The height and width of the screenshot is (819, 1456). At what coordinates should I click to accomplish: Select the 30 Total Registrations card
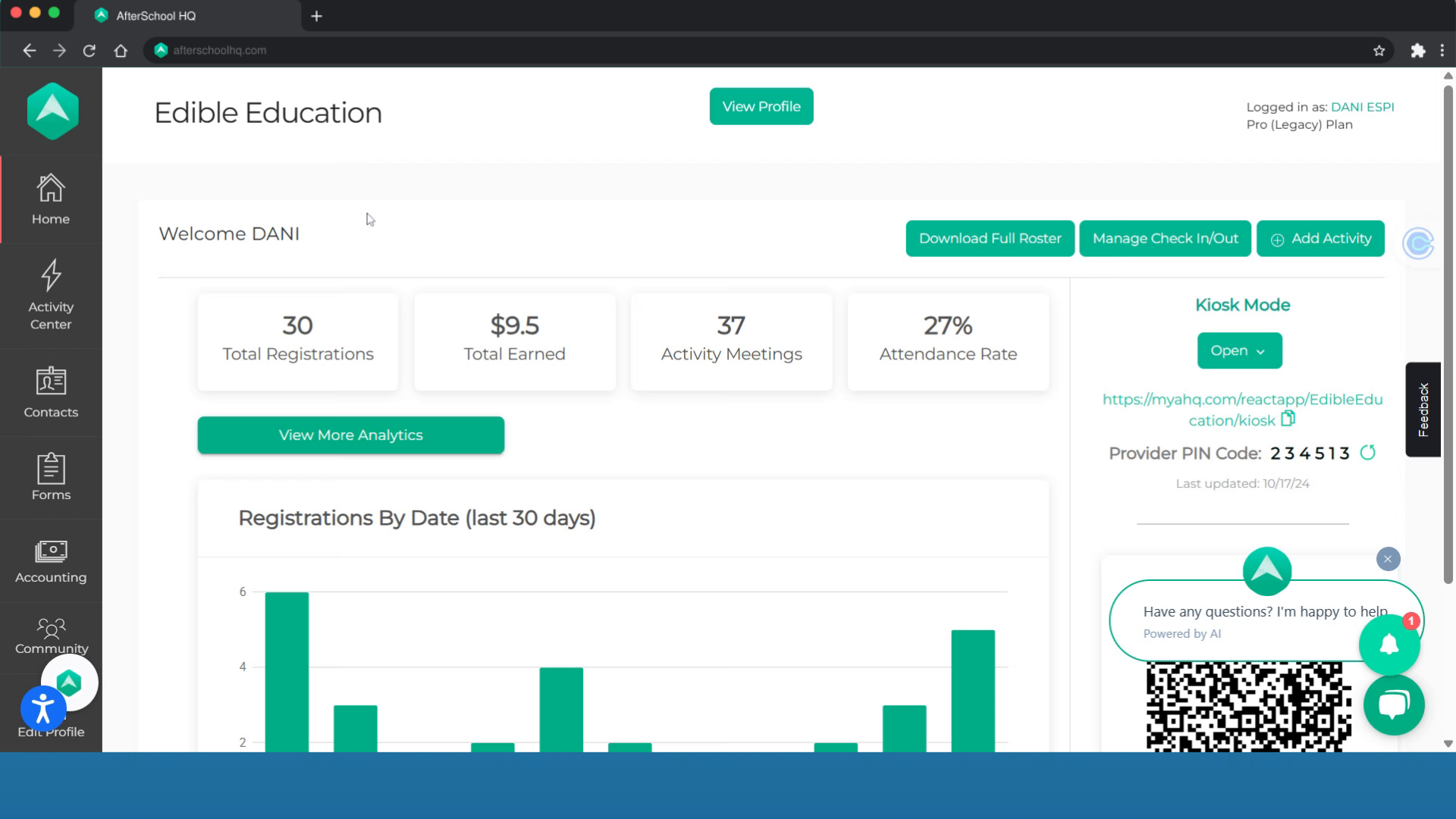(x=298, y=341)
